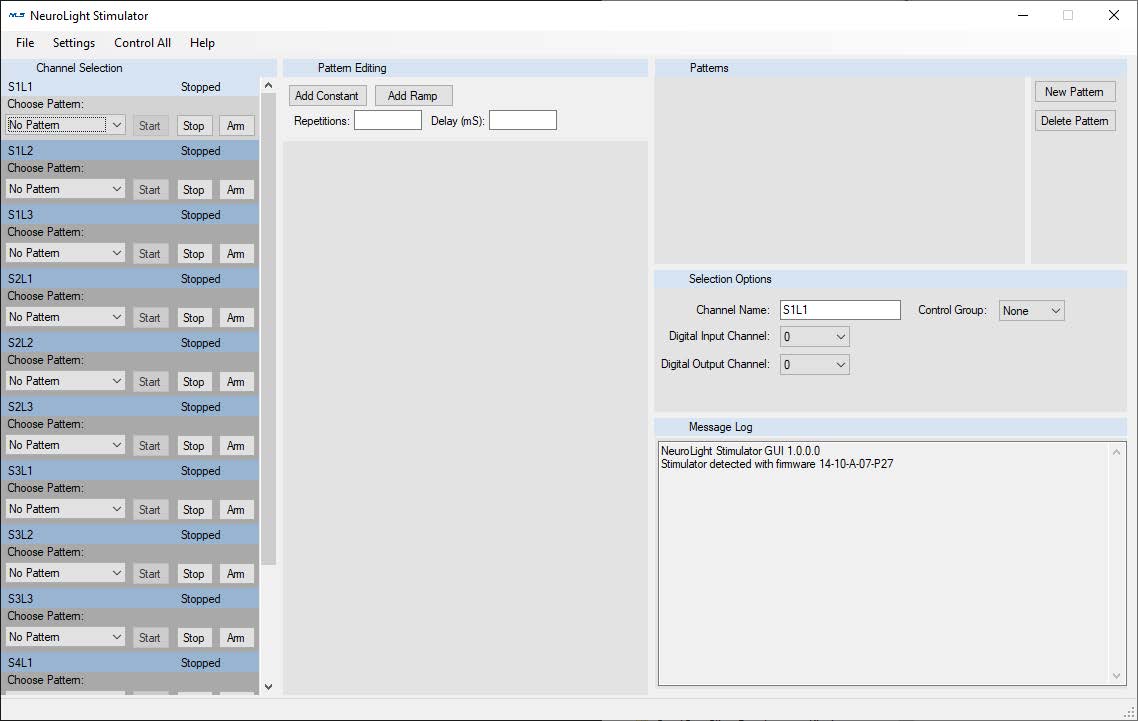The image size is (1138, 721).
Task: Click the firmware 14-10-A-07-P27 log line
Action: click(x=777, y=464)
